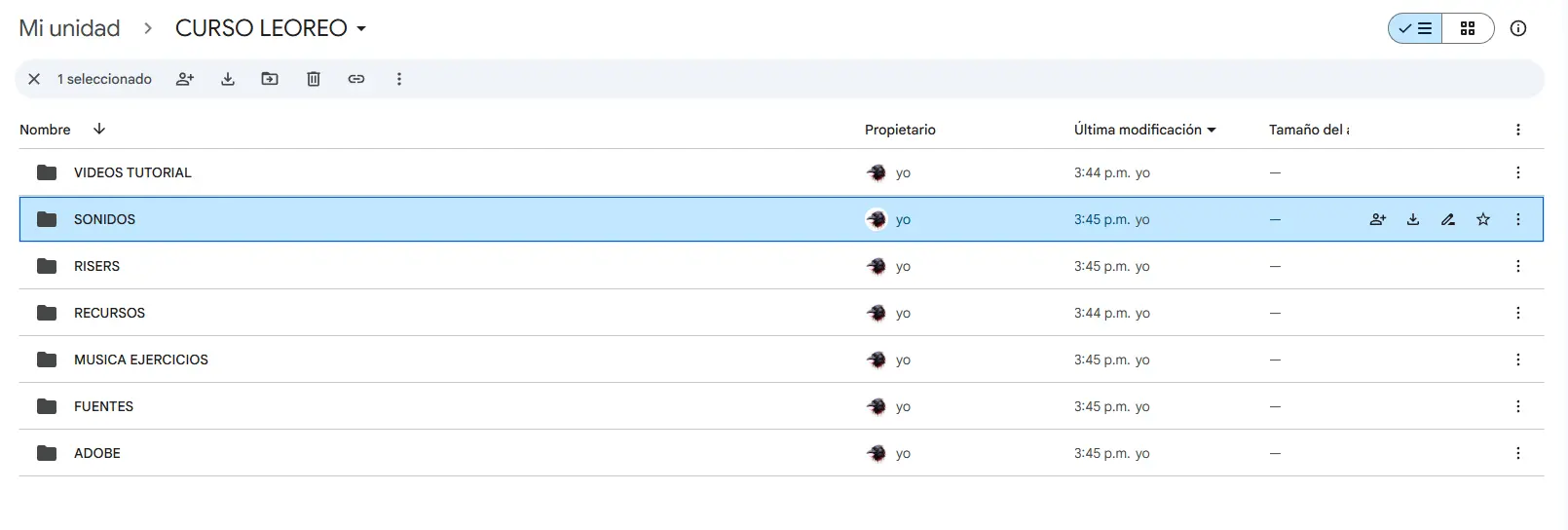Open the three-dot menu for ADOBE folder
Screen dimensions: 1568x530
click(x=1518, y=453)
